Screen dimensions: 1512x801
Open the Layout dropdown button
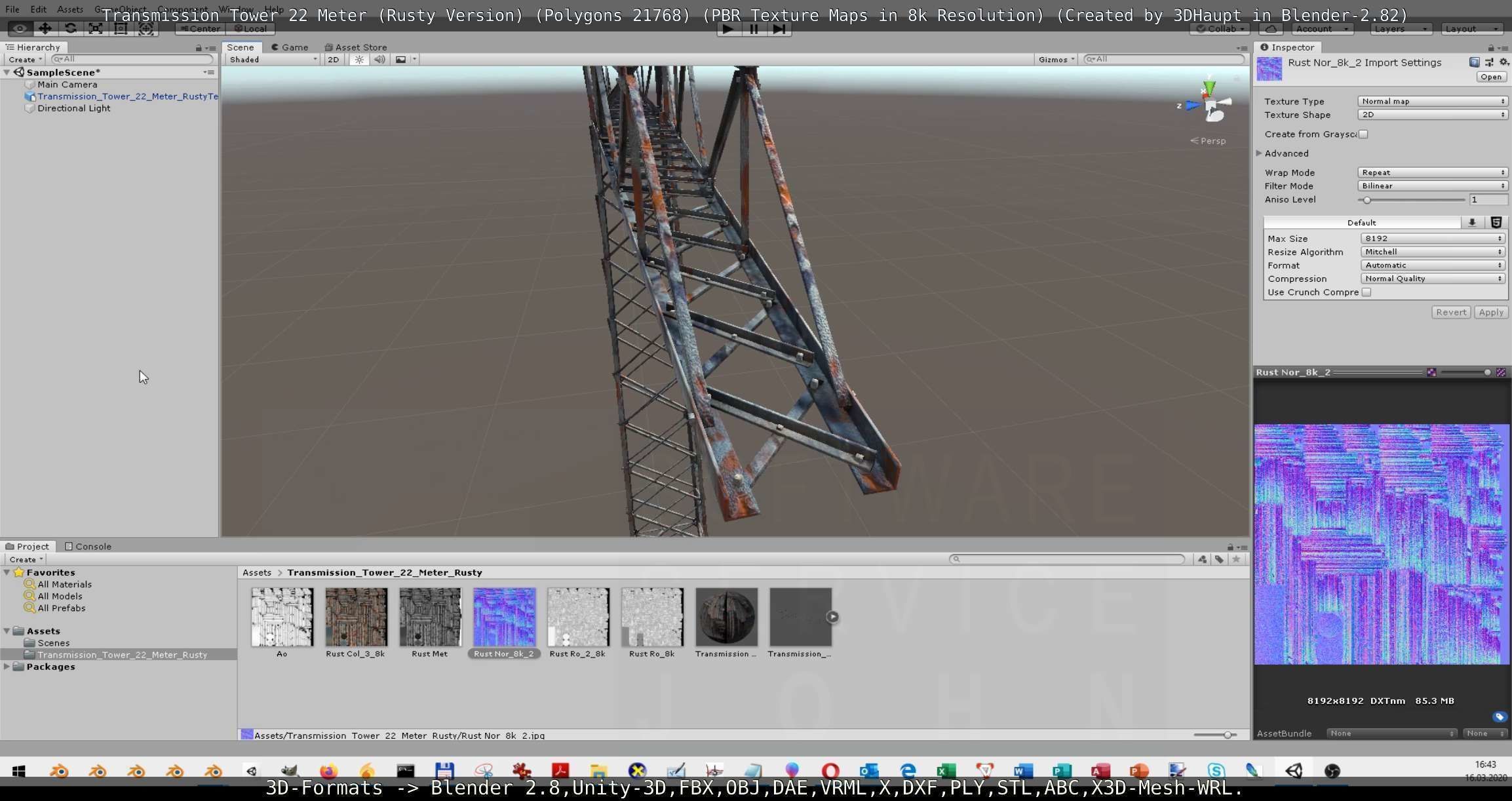[x=1472, y=29]
